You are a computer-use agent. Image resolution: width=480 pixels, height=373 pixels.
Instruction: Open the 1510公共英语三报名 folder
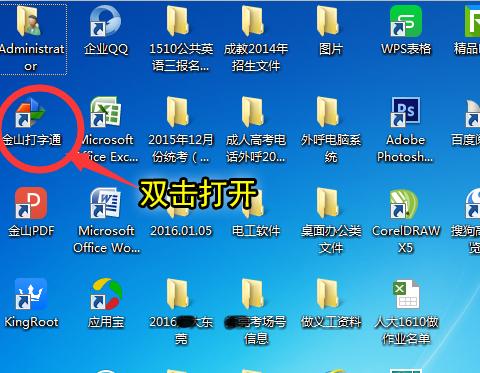(x=178, y=22)
